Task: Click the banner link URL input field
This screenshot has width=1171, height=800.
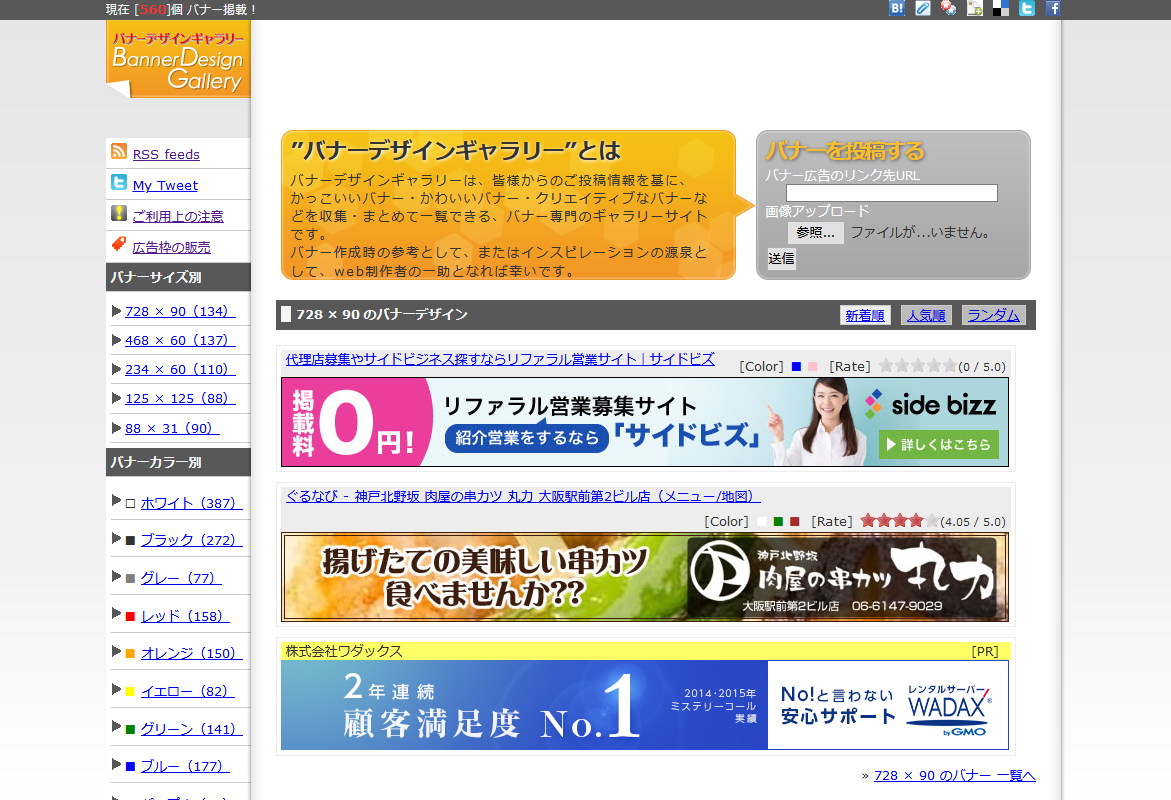Action: click(891, 193)
